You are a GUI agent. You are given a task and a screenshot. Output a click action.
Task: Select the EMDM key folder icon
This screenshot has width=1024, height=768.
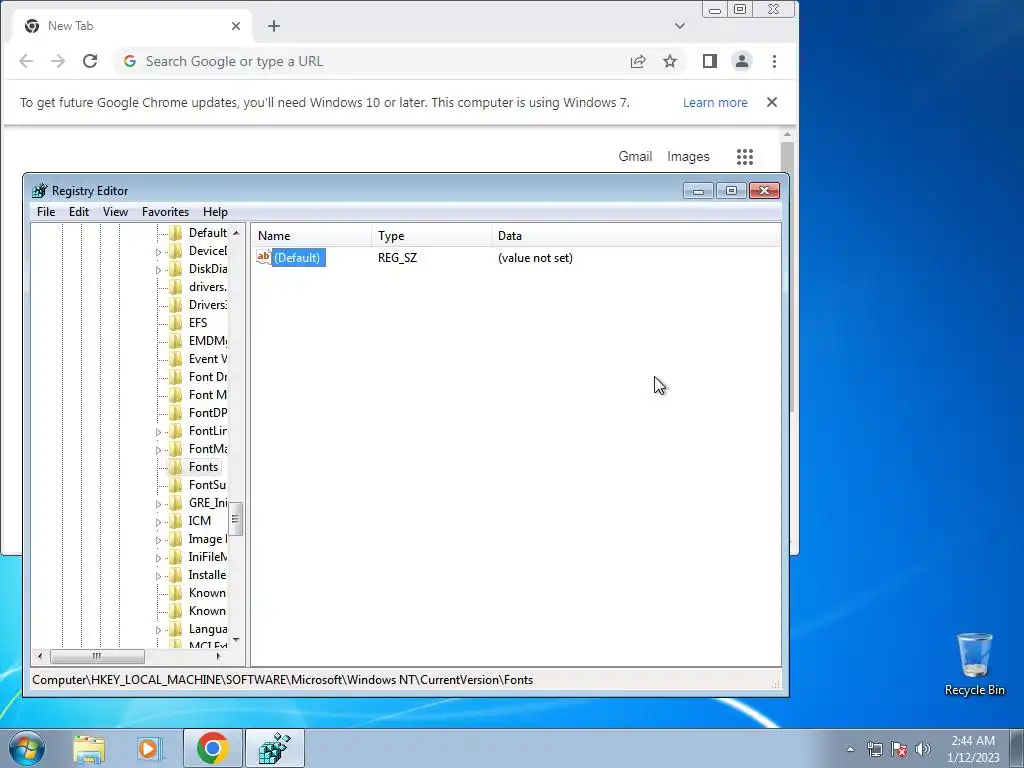175,341
